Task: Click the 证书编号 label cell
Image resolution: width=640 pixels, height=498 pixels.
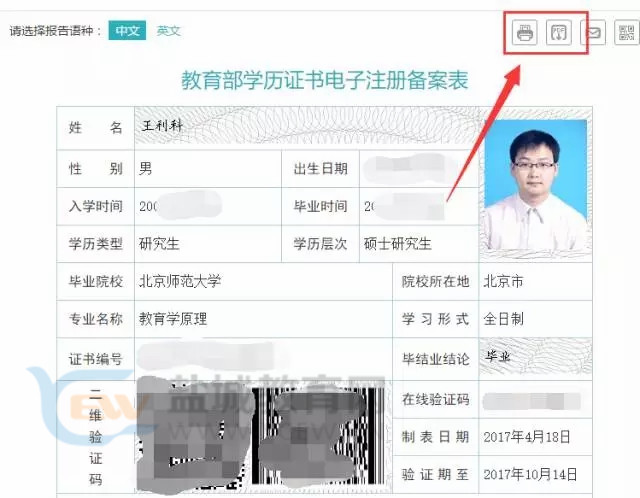Action: [95, 358]
